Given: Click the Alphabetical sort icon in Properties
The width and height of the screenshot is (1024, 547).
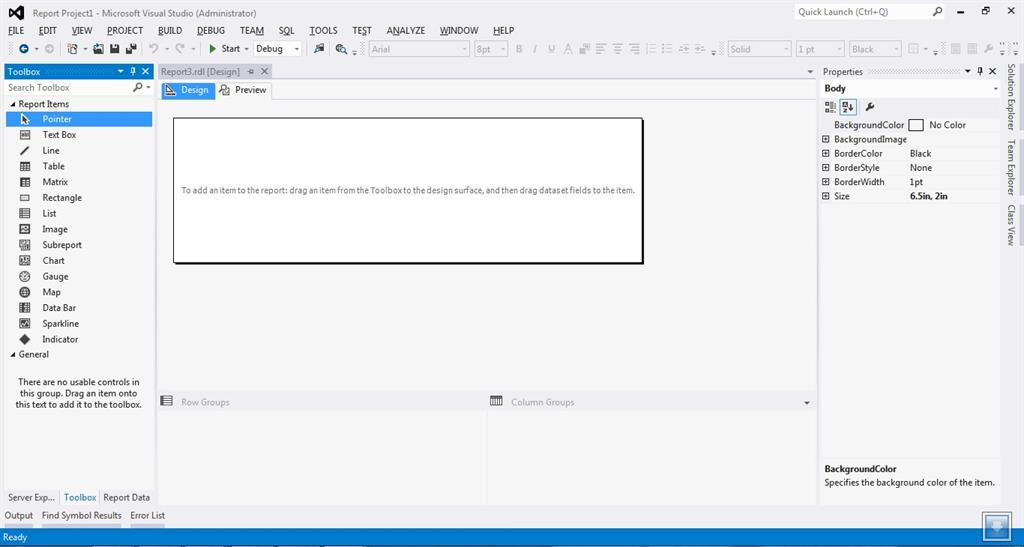Looking at the screenshot, I should point(848,106).
